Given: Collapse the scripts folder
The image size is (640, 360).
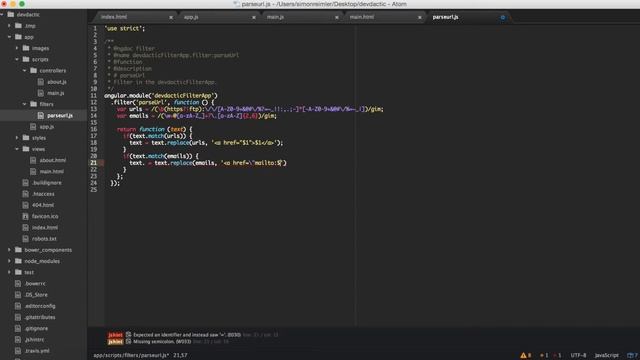Looking at the screenshot, I should pyautogui.click(x=17, y=59).
